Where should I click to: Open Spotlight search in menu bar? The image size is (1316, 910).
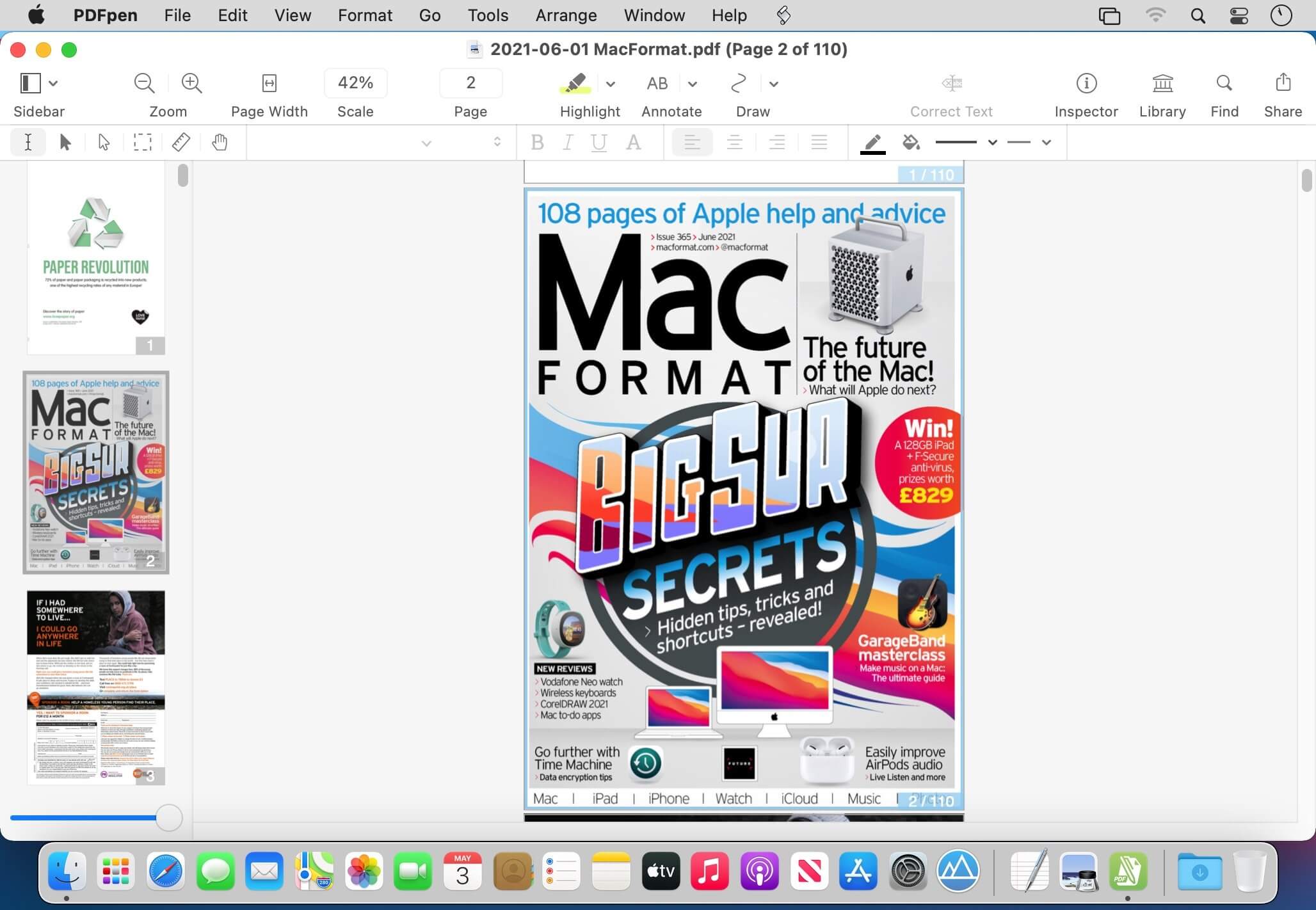coord(1198,15)
